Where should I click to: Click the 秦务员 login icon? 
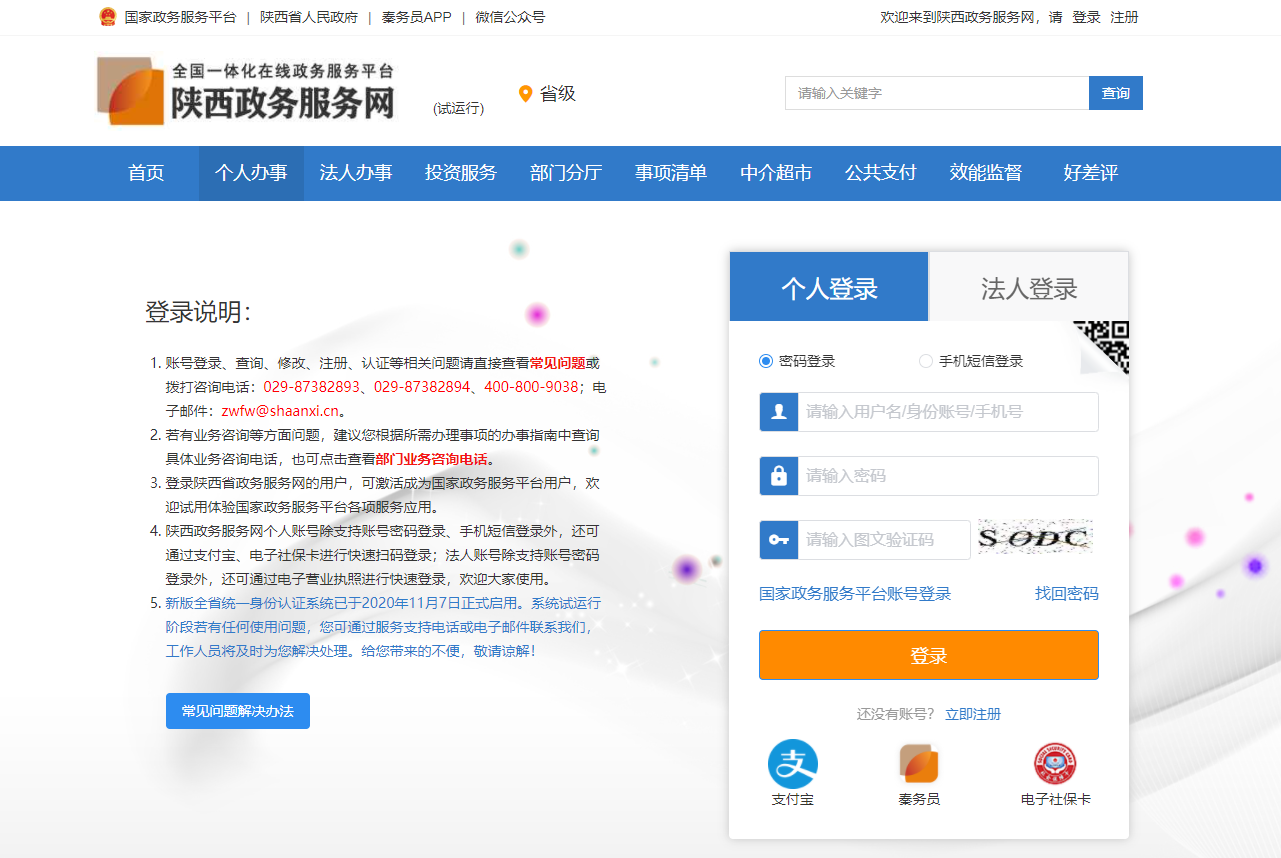point(918,765)
